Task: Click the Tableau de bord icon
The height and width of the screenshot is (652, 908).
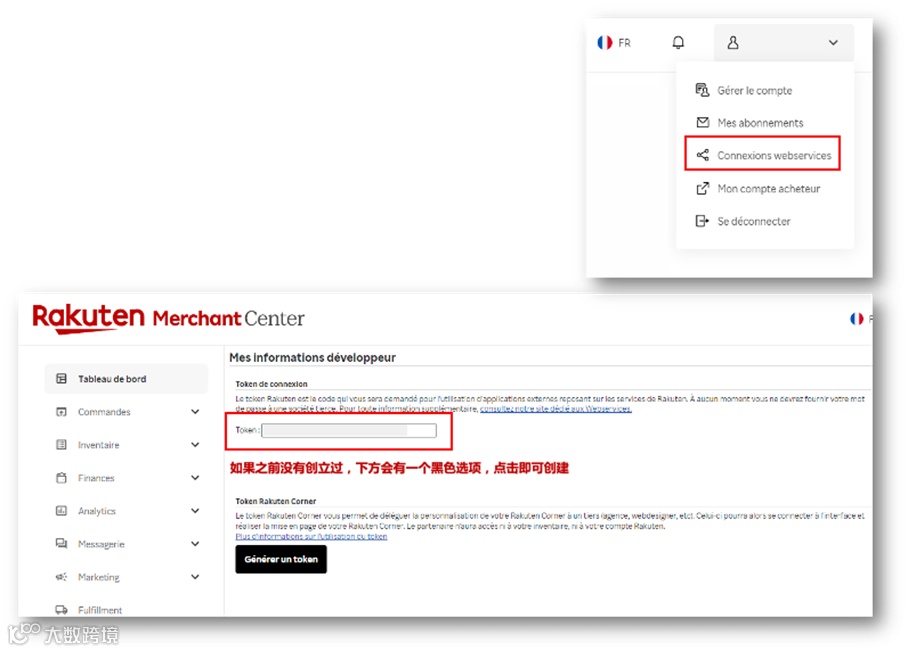Action: click(61, 379)
